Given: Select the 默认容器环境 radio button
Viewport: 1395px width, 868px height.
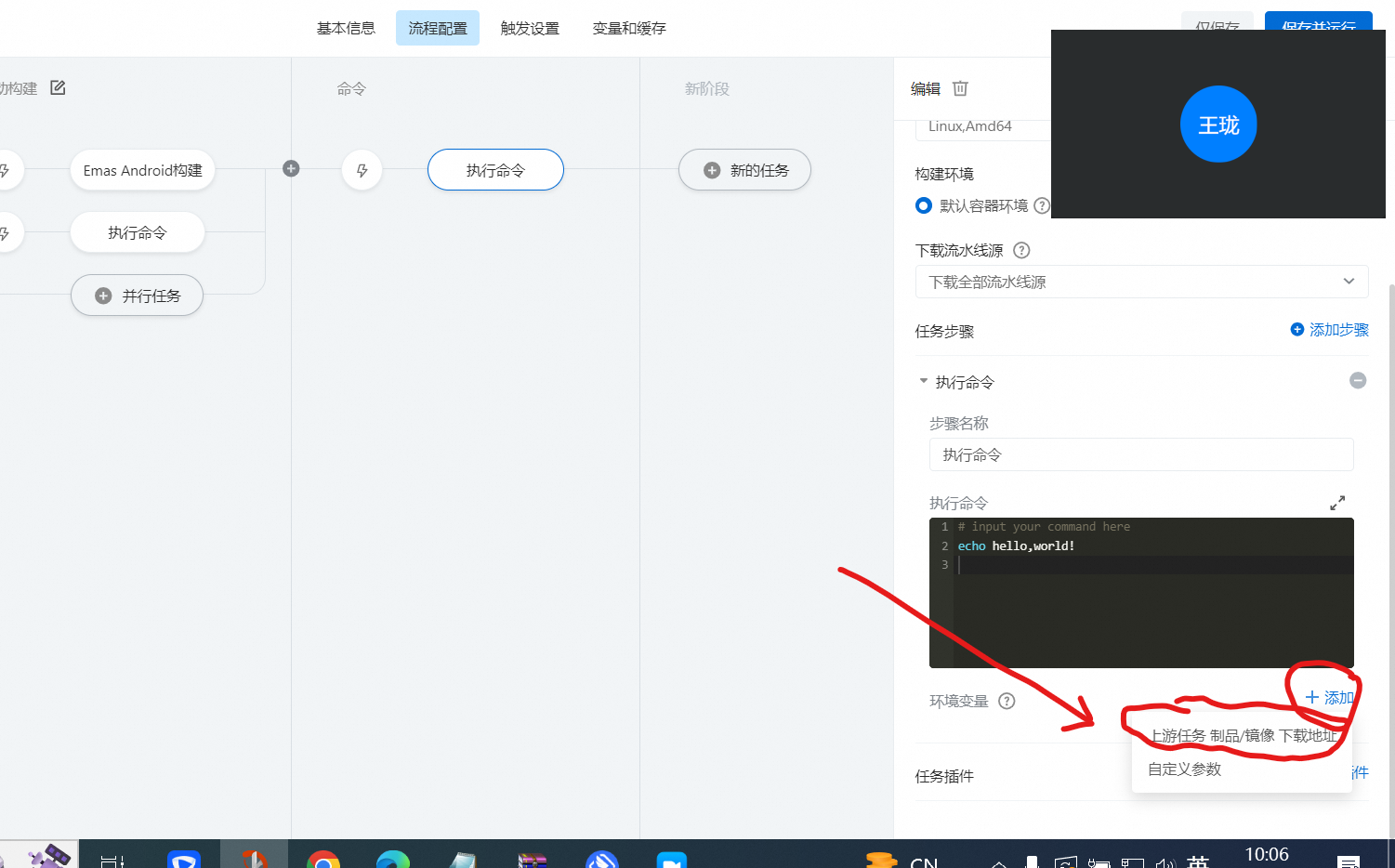Looking at the screenshot, I should pyautogui.click(x=923, y=205).
